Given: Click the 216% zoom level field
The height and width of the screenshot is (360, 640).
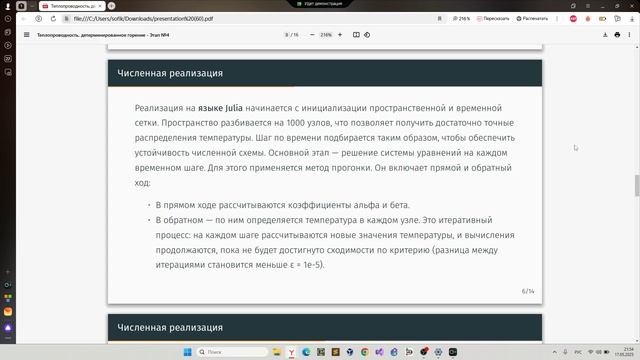Looking at the screenshot, I should (x=326, y=35).
